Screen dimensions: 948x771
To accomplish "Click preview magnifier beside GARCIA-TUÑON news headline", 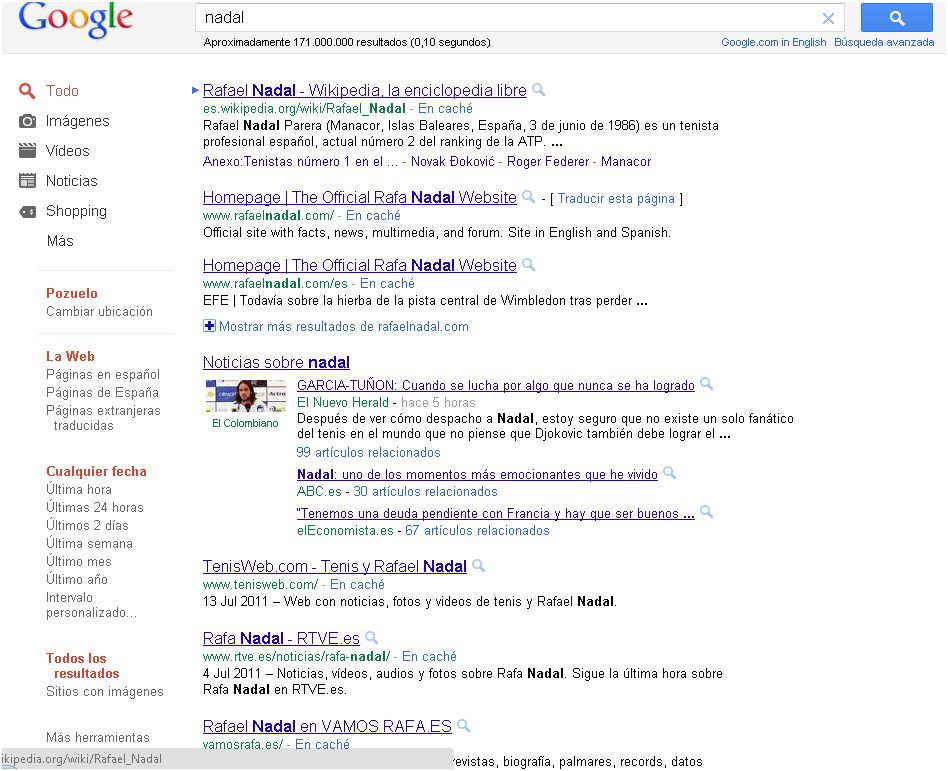I will [707, 384].
